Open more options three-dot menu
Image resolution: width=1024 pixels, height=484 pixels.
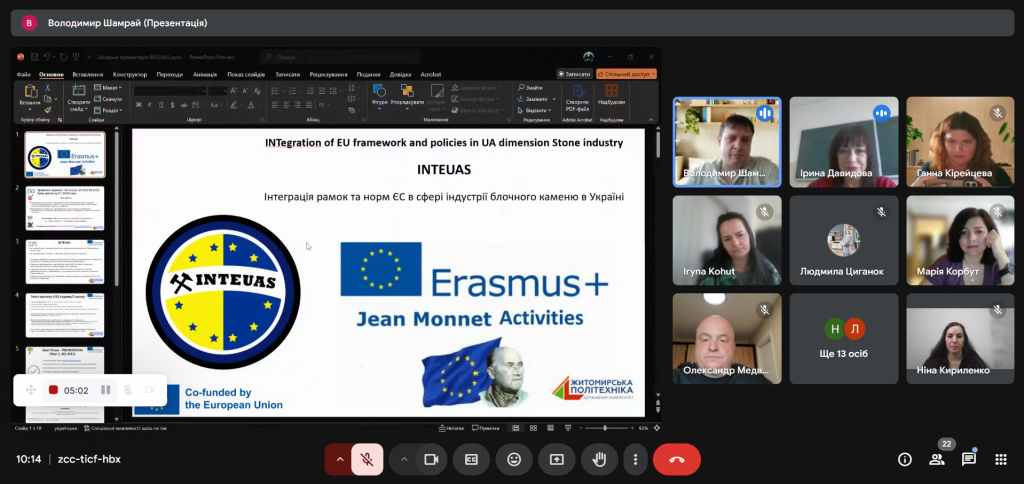[635, 460]
